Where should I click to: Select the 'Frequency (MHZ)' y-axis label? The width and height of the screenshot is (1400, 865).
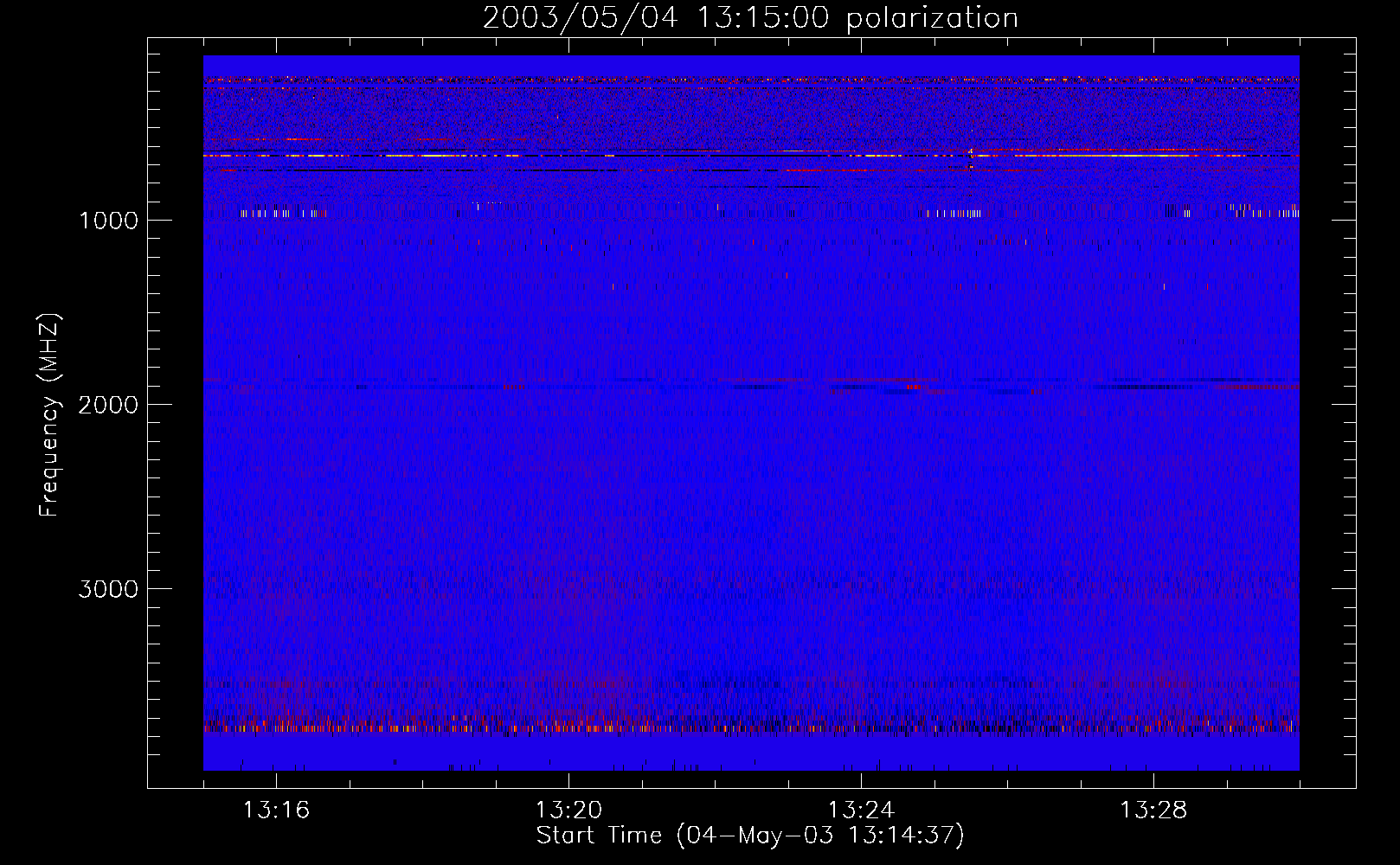pyautogui.click(x=49, y=414)
